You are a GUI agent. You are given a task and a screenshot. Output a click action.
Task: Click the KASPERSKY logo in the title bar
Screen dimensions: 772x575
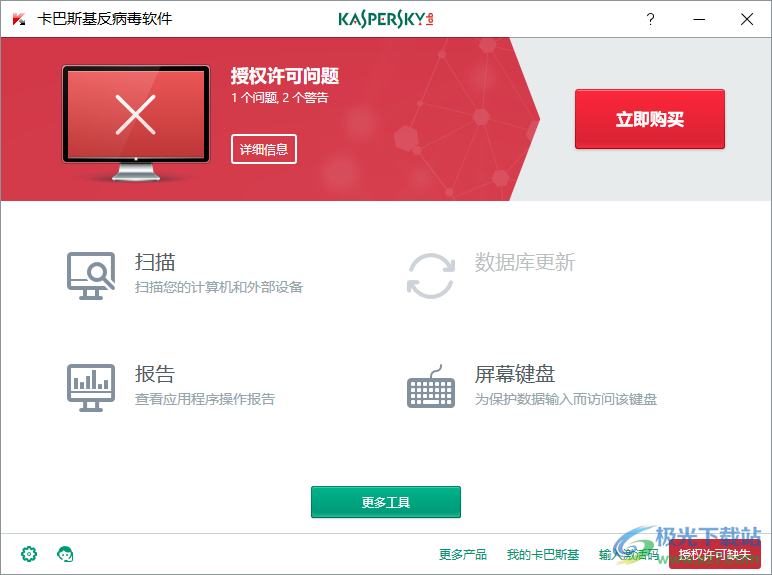tap(386, 19)
